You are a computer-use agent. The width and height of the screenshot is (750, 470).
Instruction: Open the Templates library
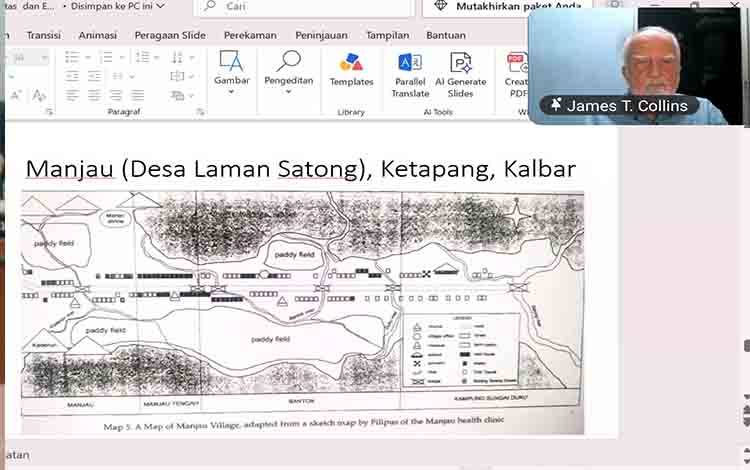351,70
